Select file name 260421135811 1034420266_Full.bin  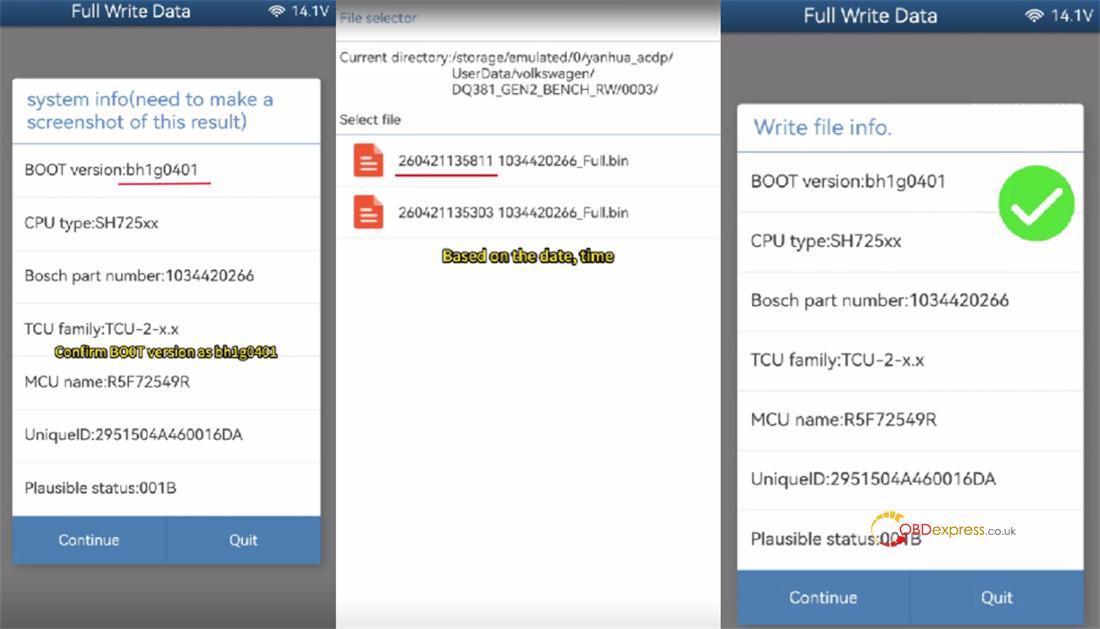[x=513, y=161]
